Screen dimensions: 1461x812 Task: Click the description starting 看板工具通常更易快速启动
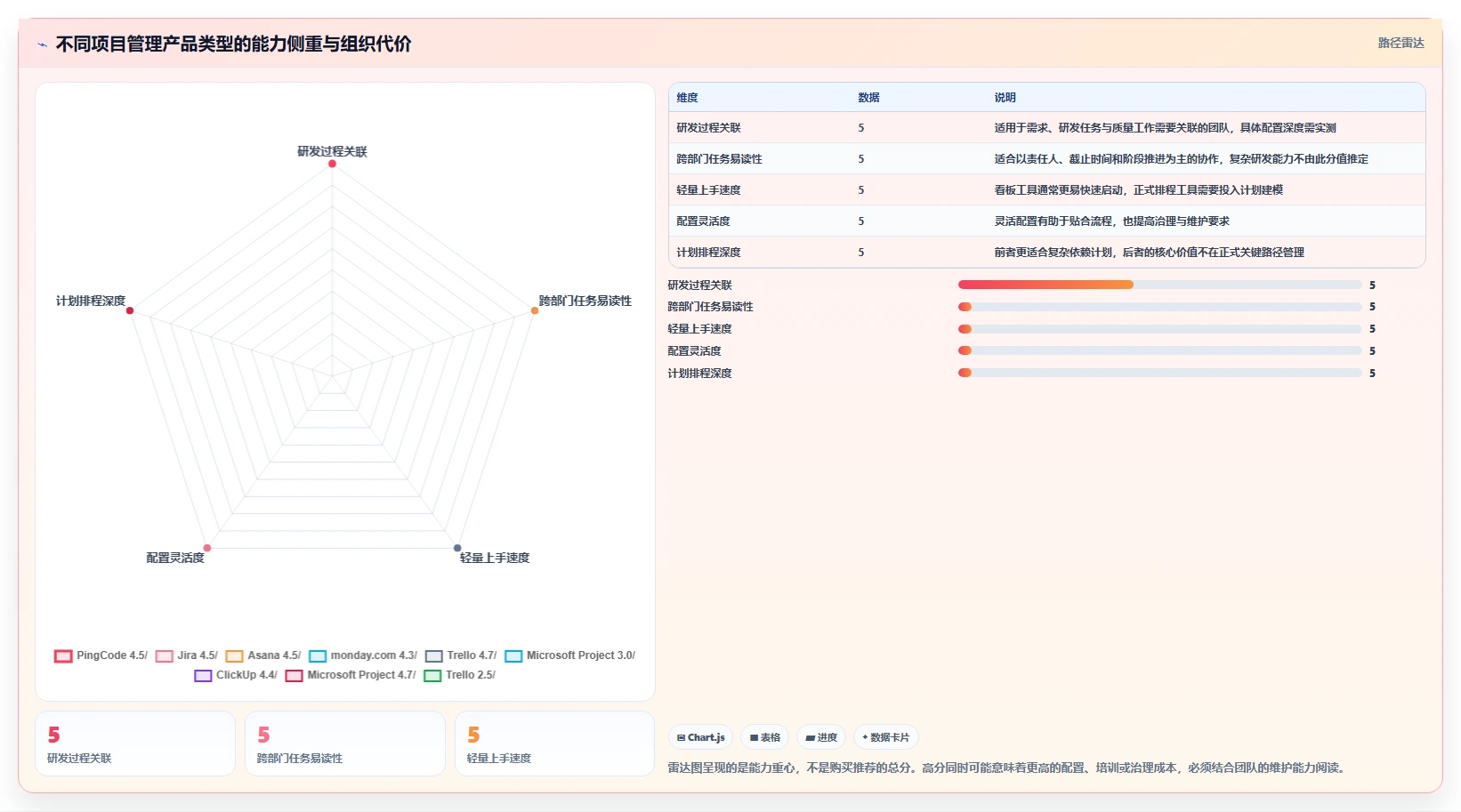pos(1138,190)
